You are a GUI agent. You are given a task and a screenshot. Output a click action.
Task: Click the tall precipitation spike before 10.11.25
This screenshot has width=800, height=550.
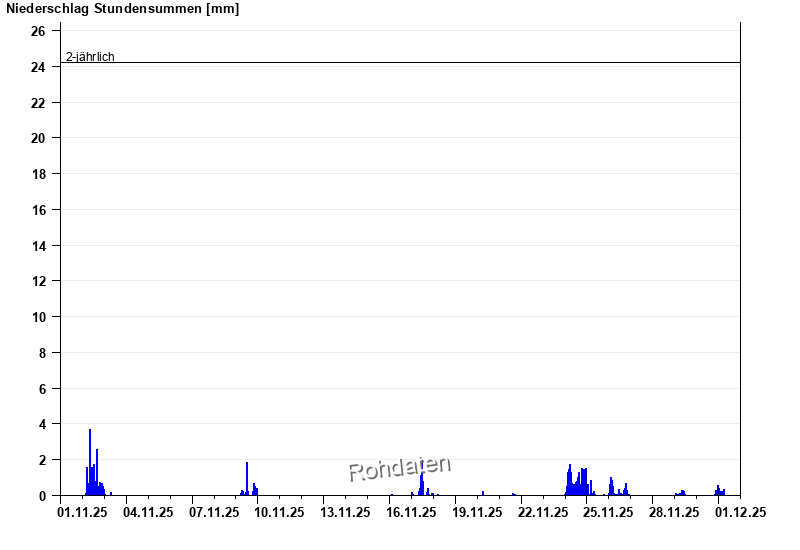247,478
